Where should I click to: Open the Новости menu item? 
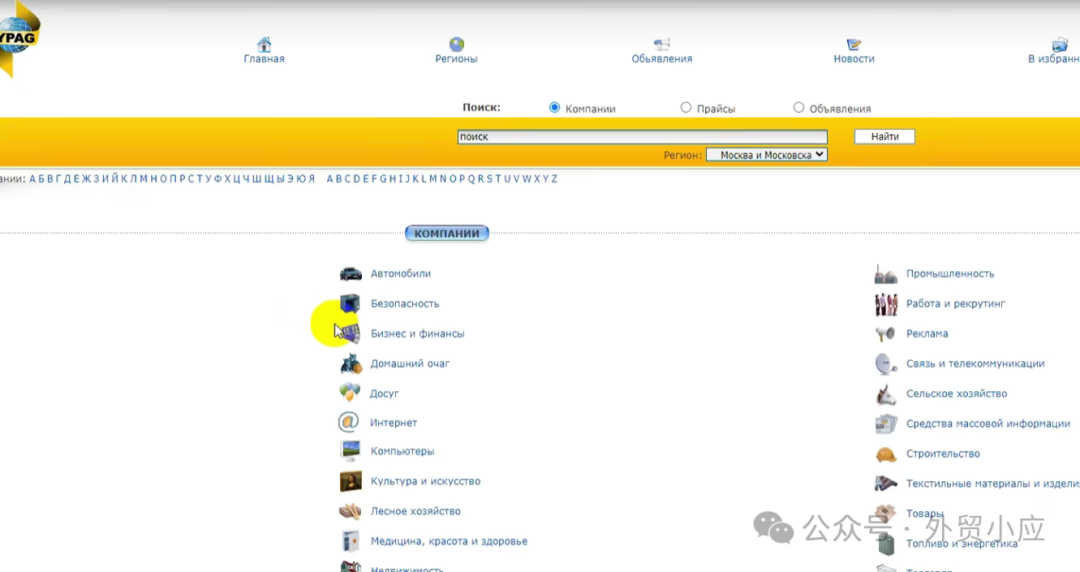pyautogui.click(x=854, y=59)
